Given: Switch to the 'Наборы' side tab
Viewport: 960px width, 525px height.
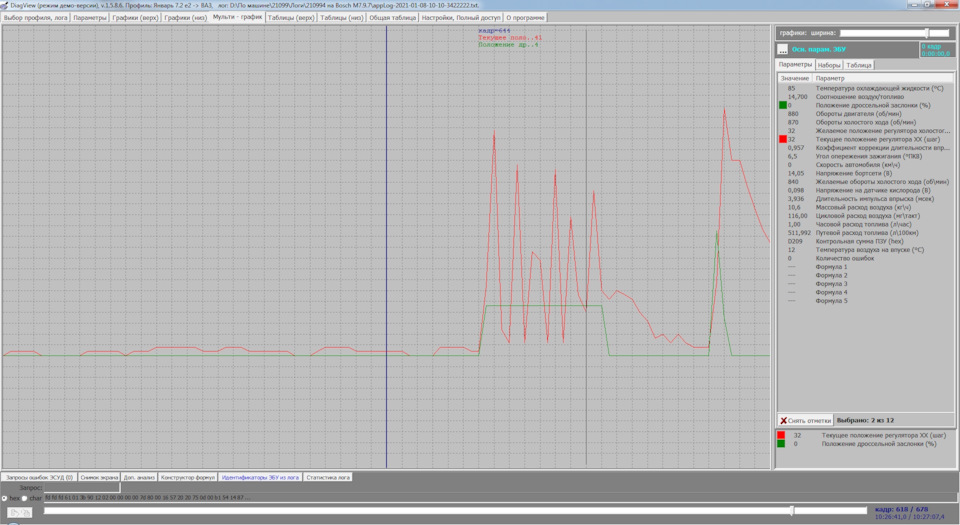Looking at the screenshot, I should pos(829,65).
